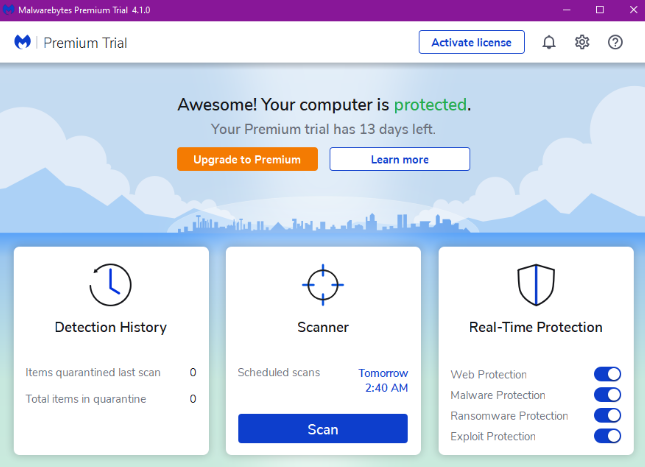Click Scheduled scans label
The image size is (645, 467).
(278, 372)
